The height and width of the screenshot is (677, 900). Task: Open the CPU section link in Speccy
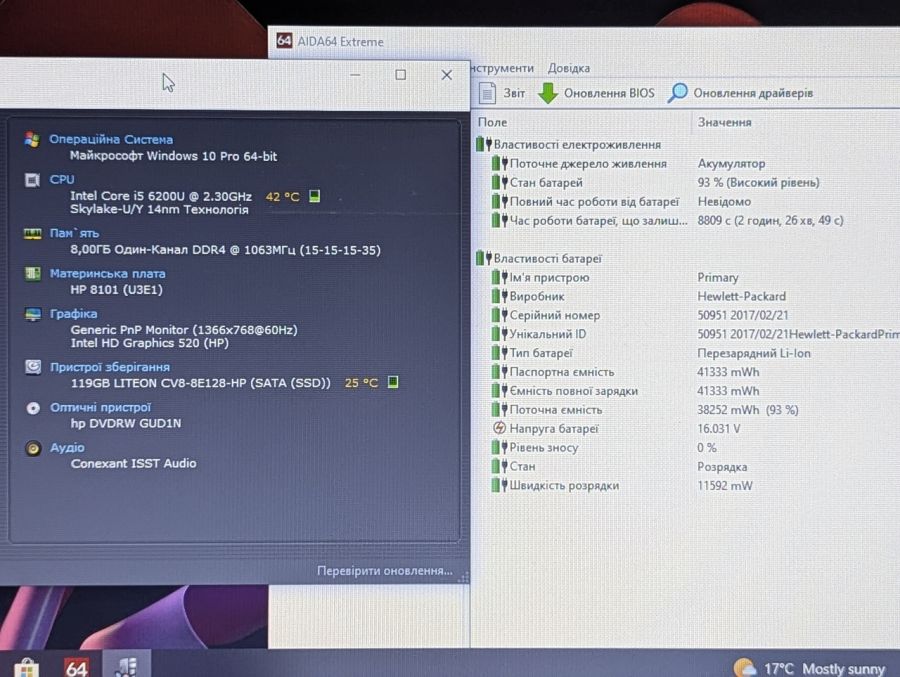pyautogui.click(x=62, y=180)
